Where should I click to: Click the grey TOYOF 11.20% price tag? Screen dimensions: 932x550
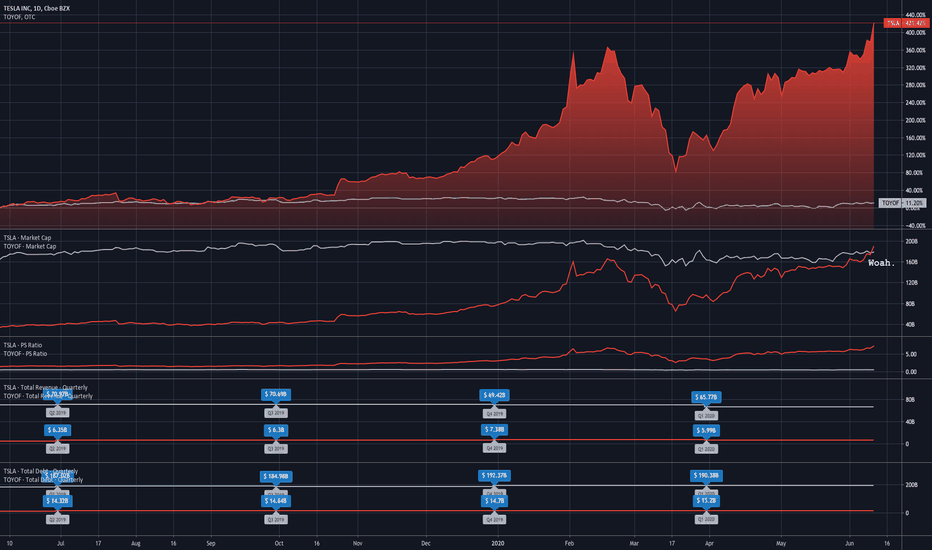(902, 203)
